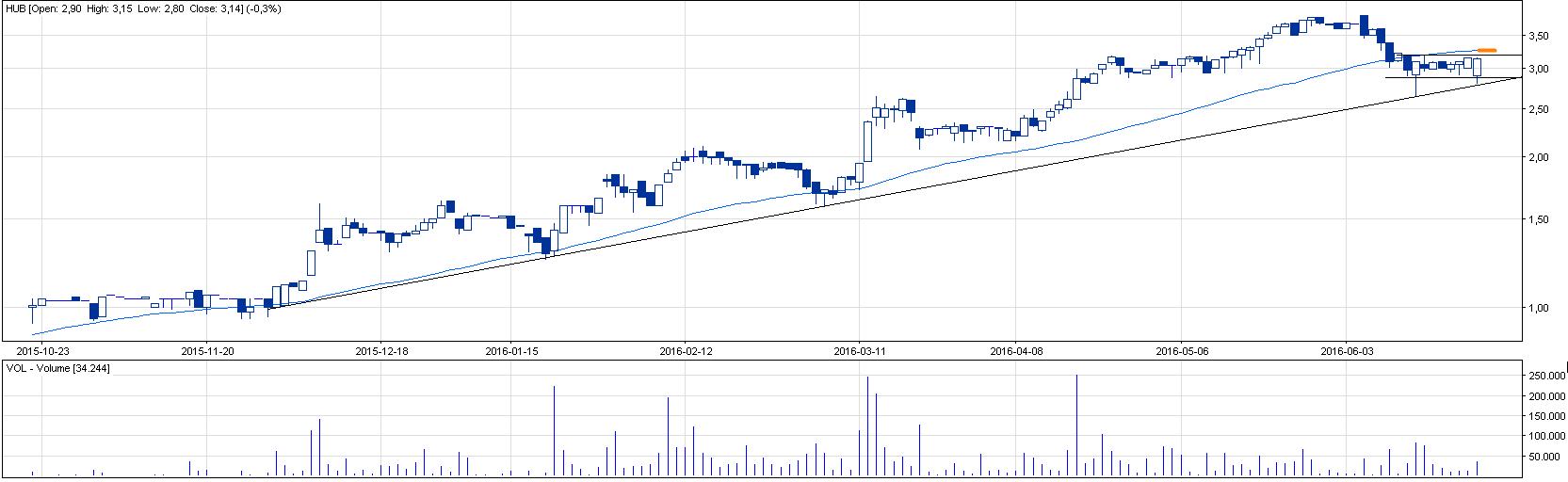Select the 2016-02-12 date label
Image resolution: width=1568 pixels, height=482 pixels.
click(x=686, y=351)
